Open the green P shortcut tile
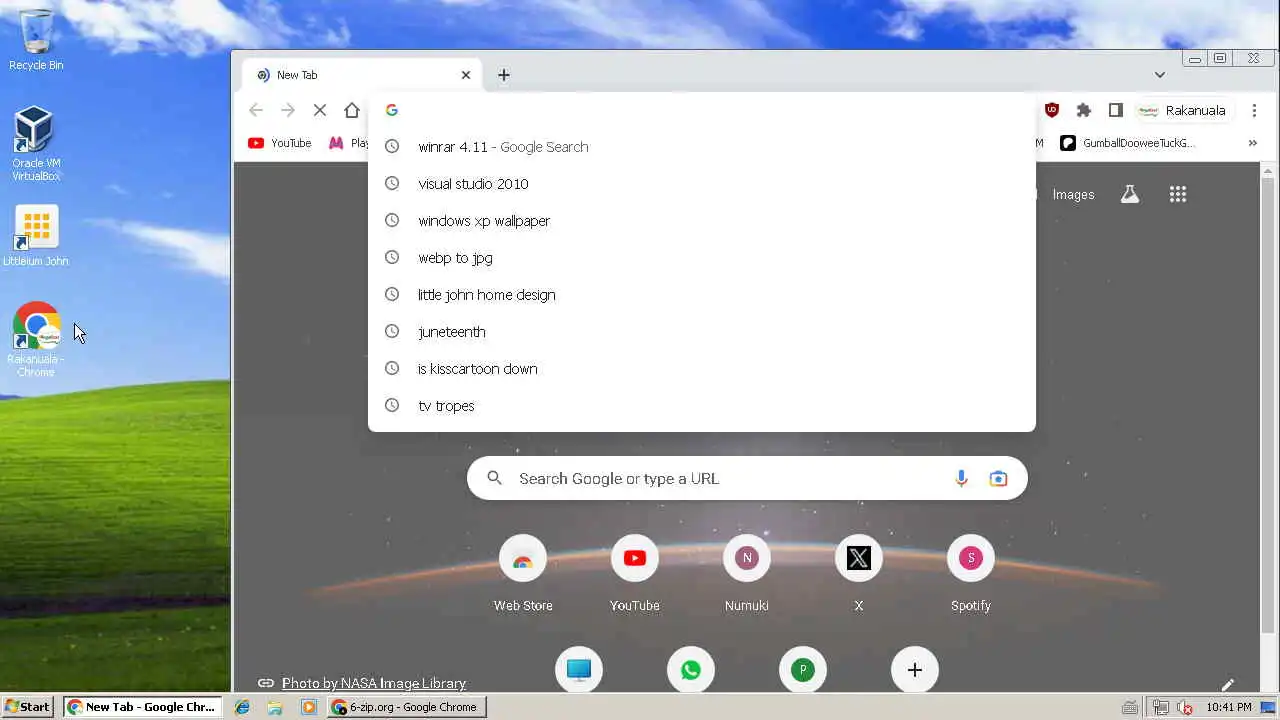The image size is (1280, 720). pyautogui.click(x=803, y=670)
